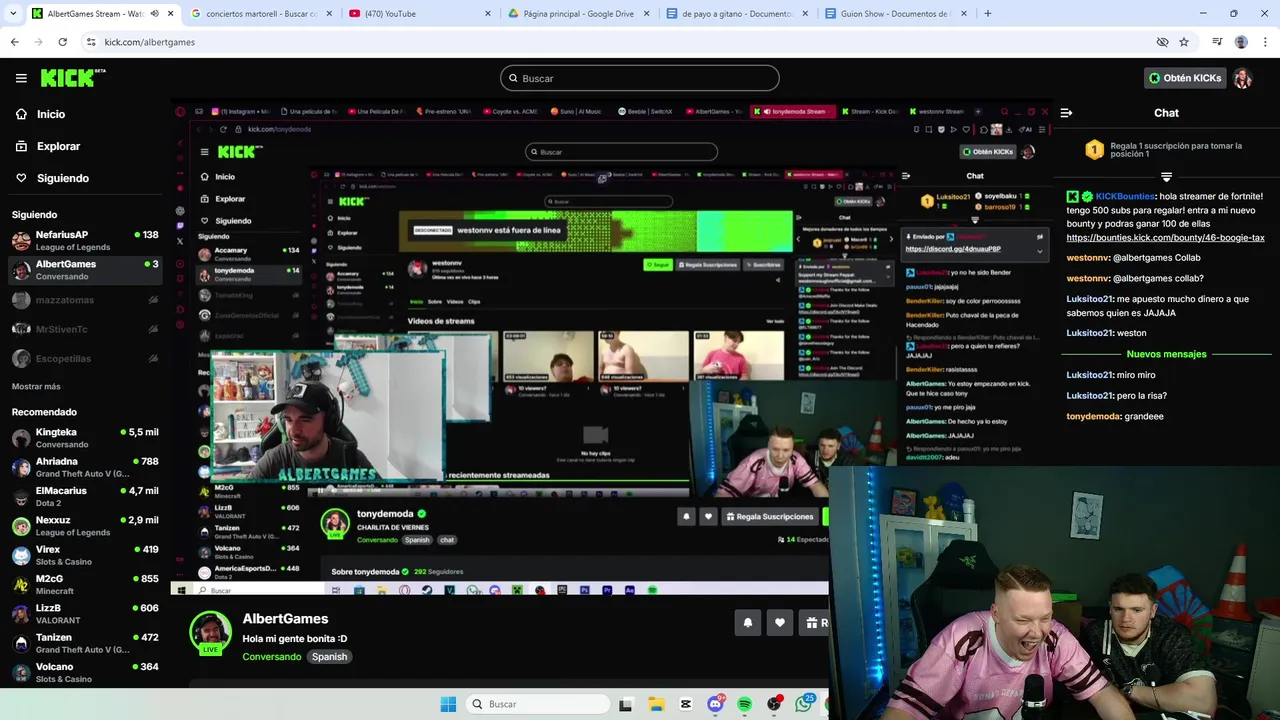Open the offline mazzatomas channel
This screenshot has width=1280, height=720.
[x=85, y=299]
